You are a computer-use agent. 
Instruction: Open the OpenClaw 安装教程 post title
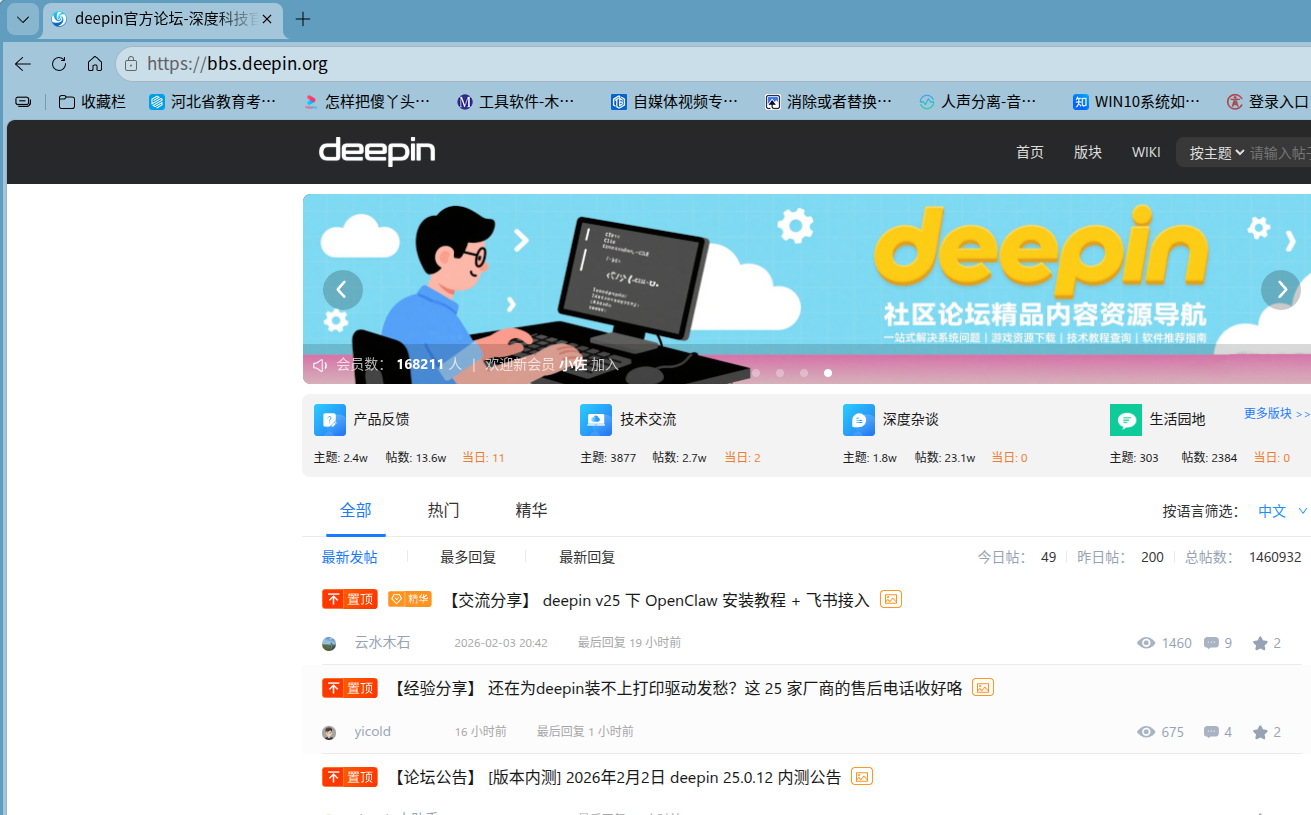click(656, 601)
